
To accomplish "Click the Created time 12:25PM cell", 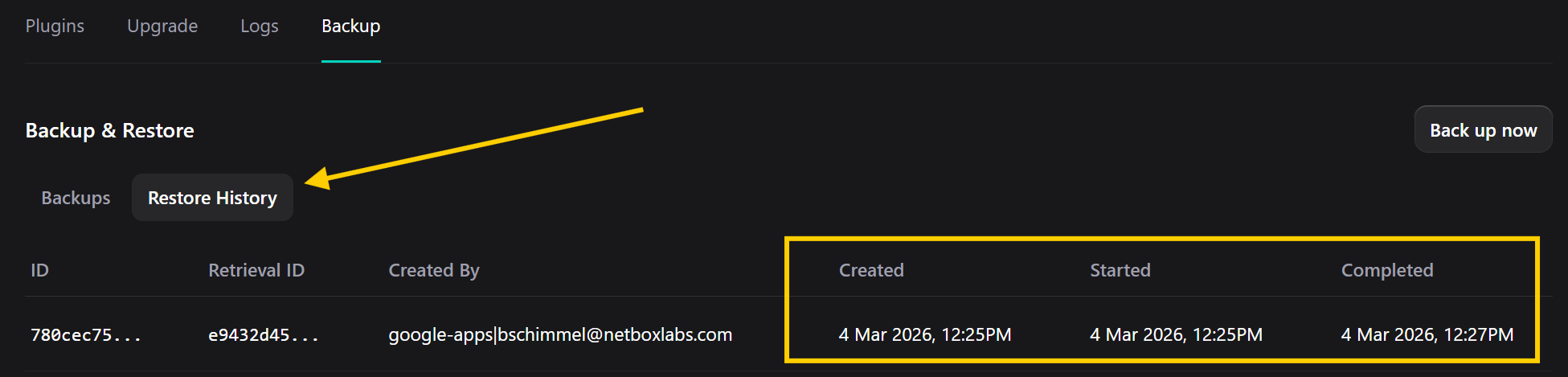I will point(925,334).
